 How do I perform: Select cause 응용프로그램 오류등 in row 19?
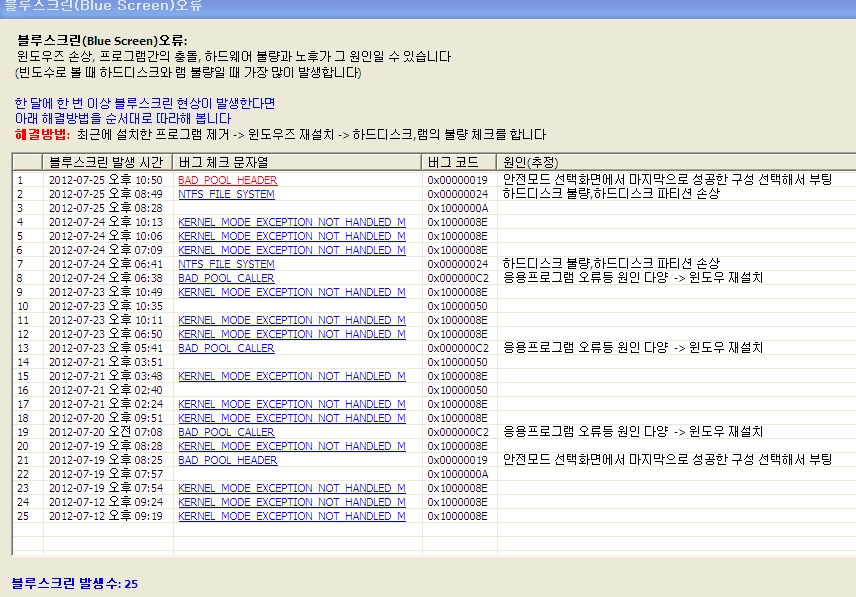tap(633, 431)
